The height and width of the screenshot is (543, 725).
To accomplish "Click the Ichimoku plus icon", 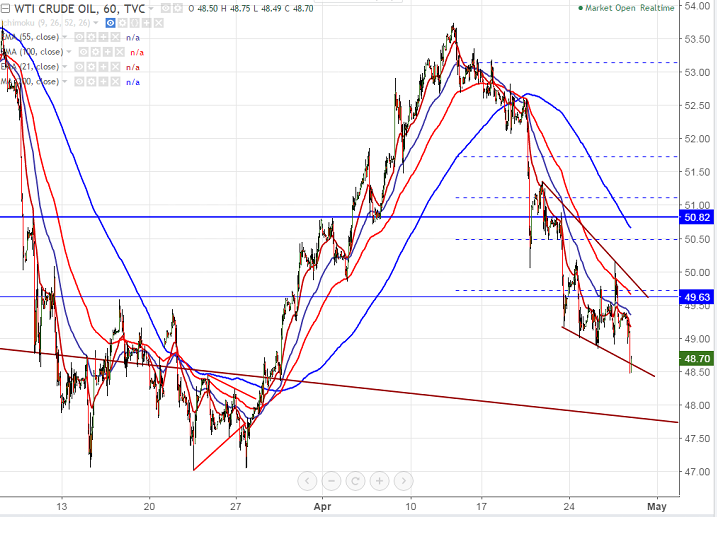I will click(147, 23).
